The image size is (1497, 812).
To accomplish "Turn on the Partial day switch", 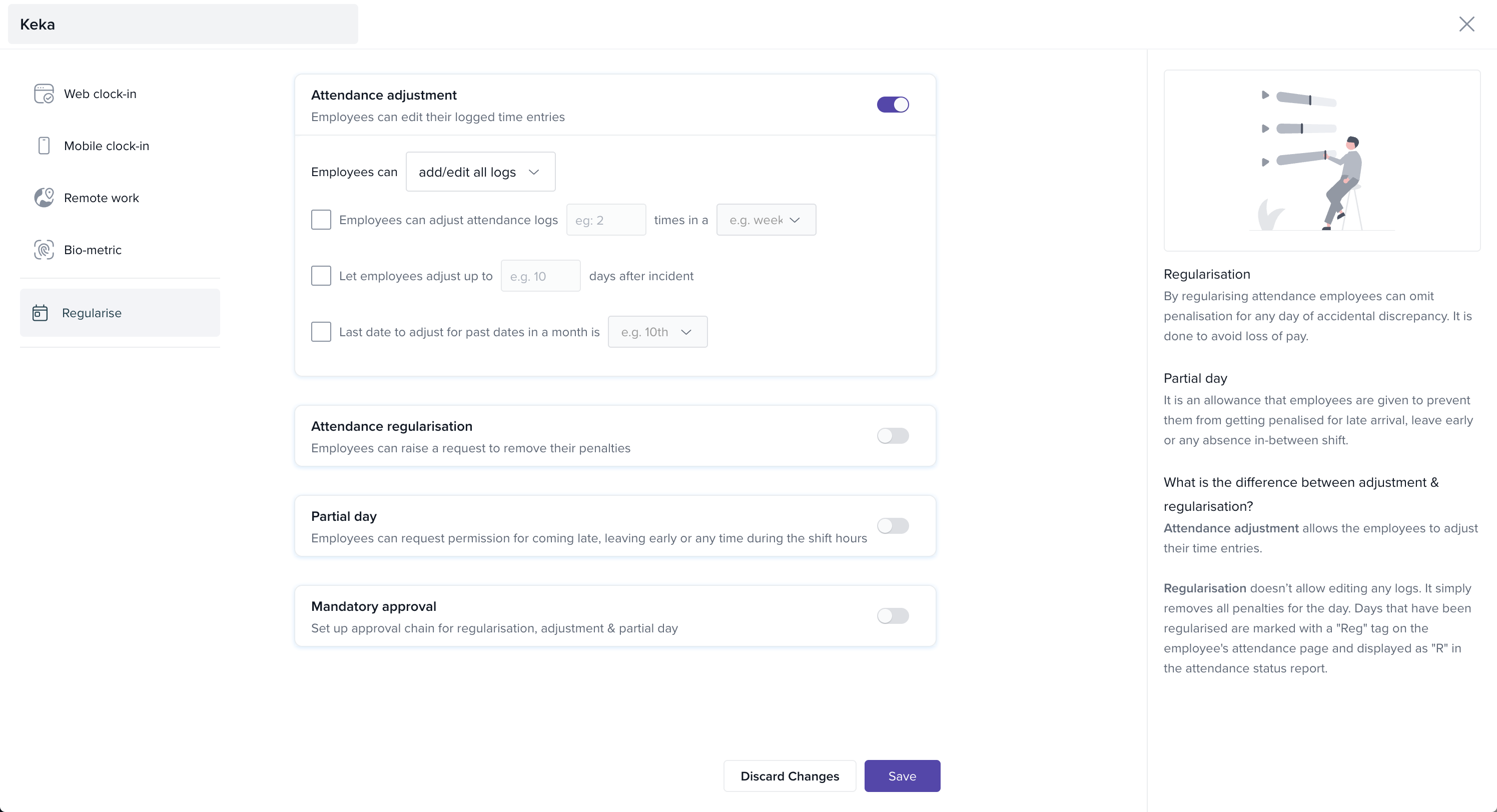I will [893, 526].
